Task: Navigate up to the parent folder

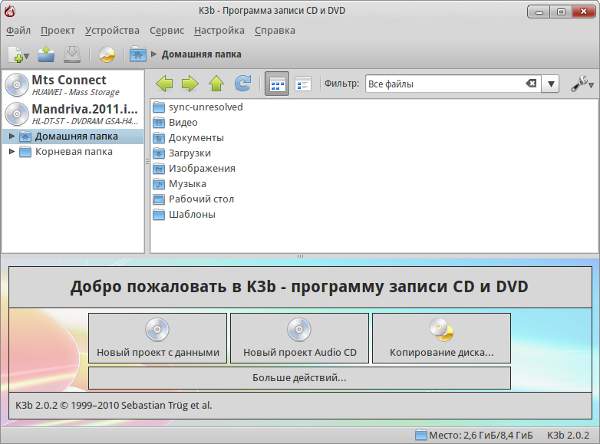Action: coord(216,84)
